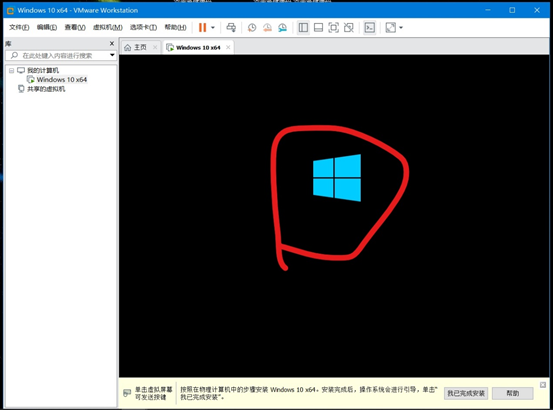Screen dimensions: 553x410
Task: Send Ctrl+Alt+Del to the VM
Action: [x=231, y=27]
